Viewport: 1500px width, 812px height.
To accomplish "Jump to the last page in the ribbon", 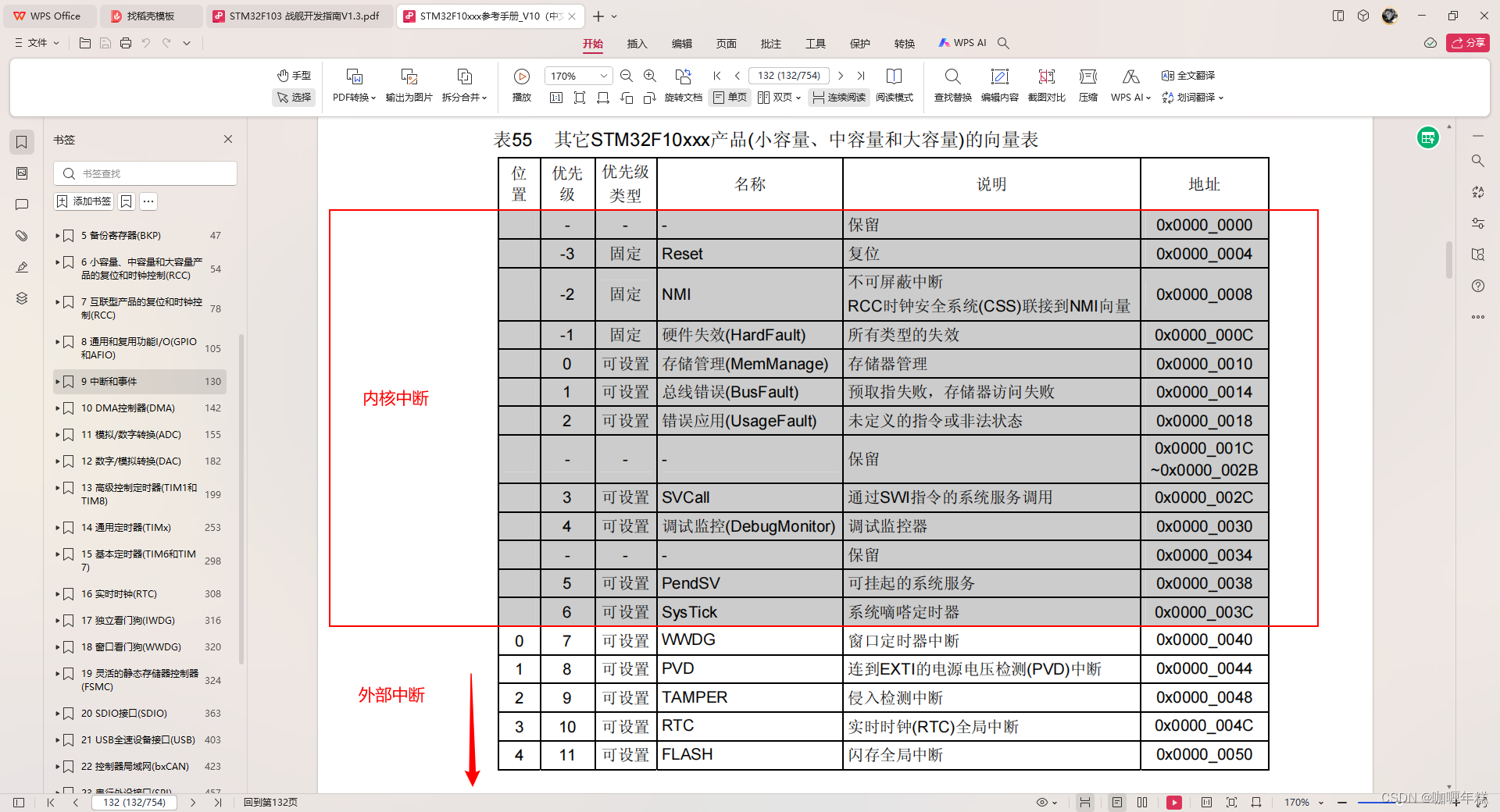I will [x=861, y=76].
